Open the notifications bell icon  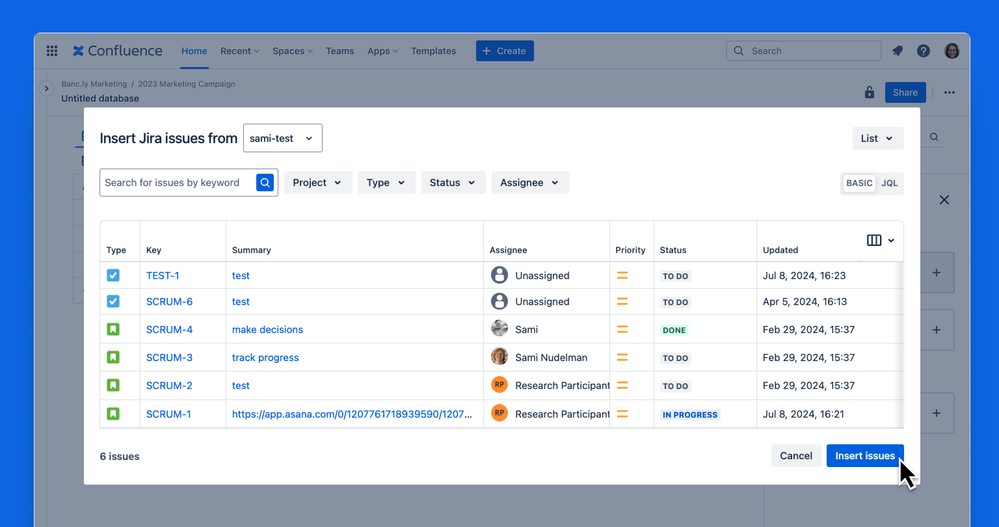coord(897,51)
